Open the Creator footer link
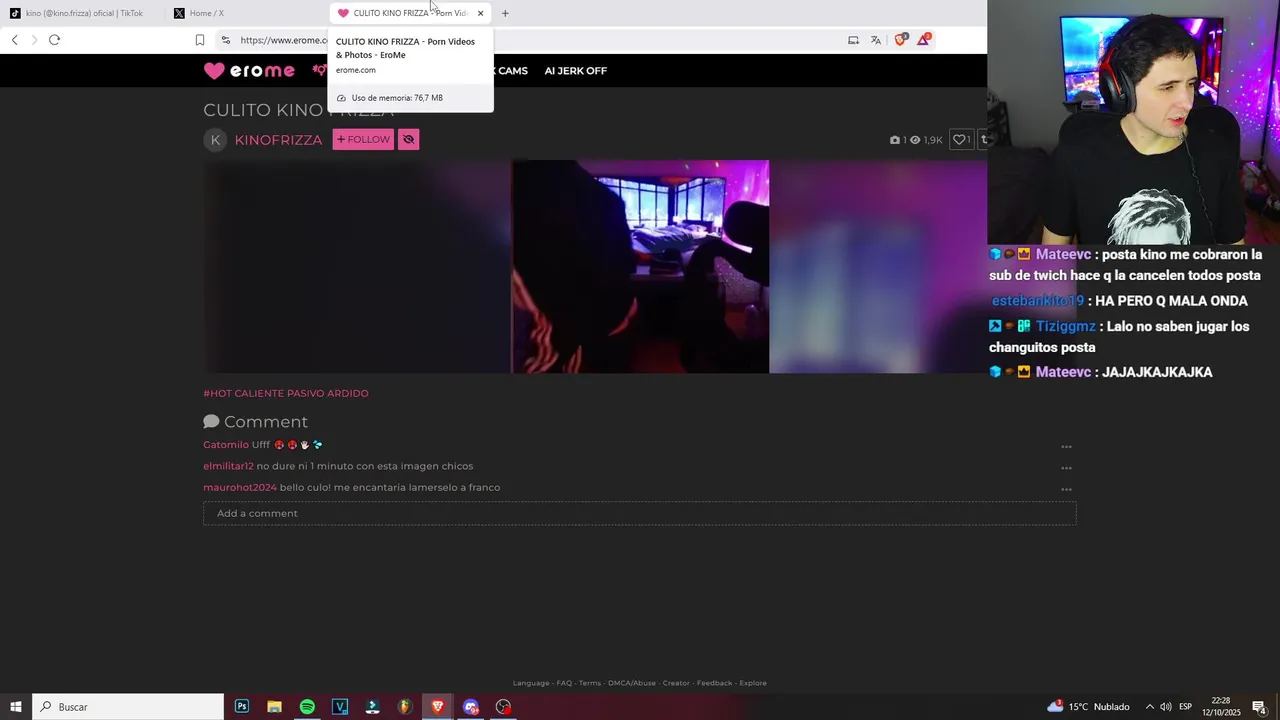The image size is (1280, 720). pos(676,683)
